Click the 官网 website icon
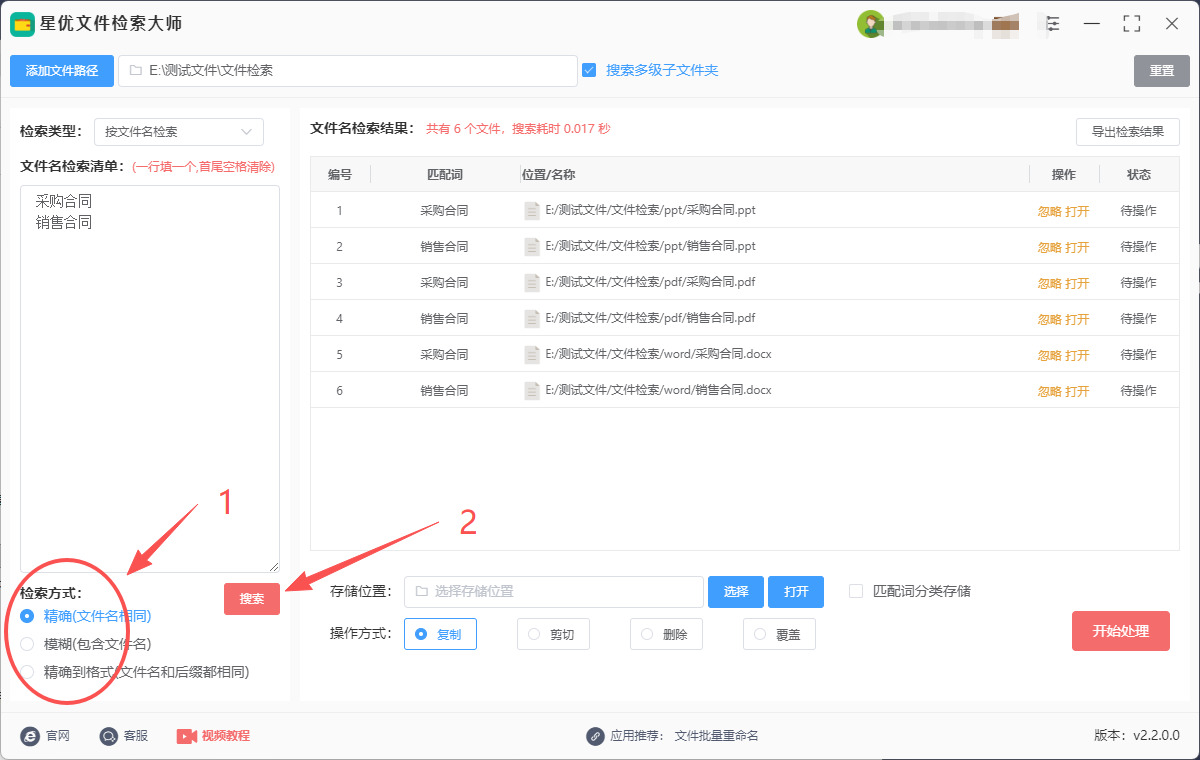 (29, 736)
